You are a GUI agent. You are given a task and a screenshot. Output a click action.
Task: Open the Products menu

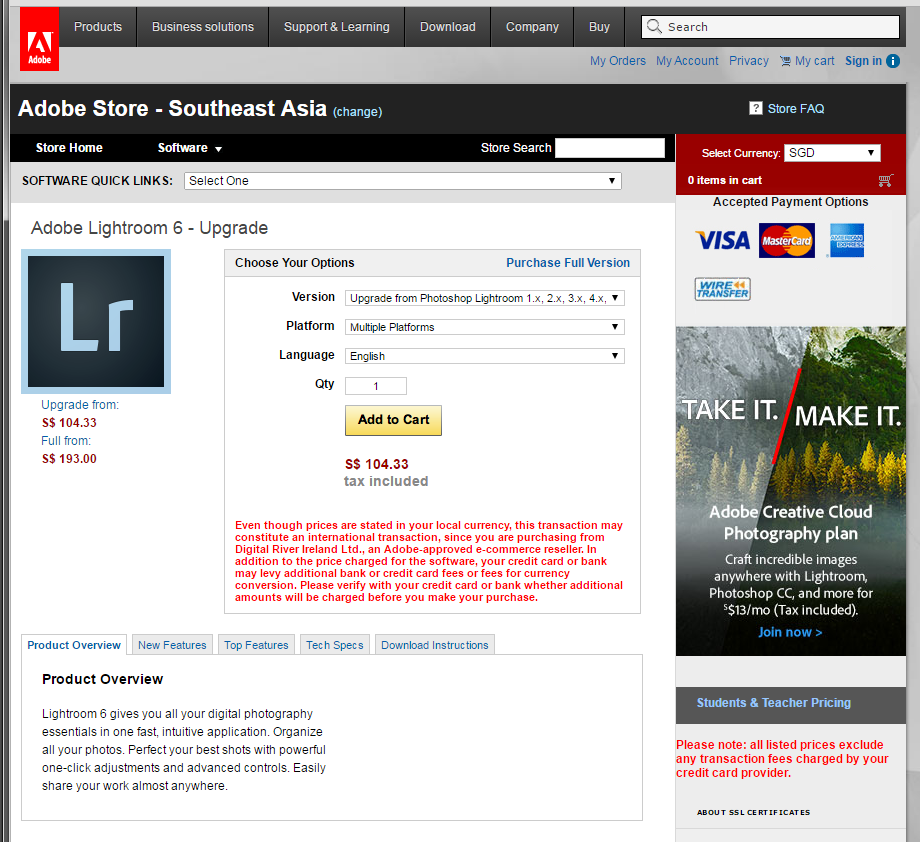pyautogui.click(x=98, y=27)
